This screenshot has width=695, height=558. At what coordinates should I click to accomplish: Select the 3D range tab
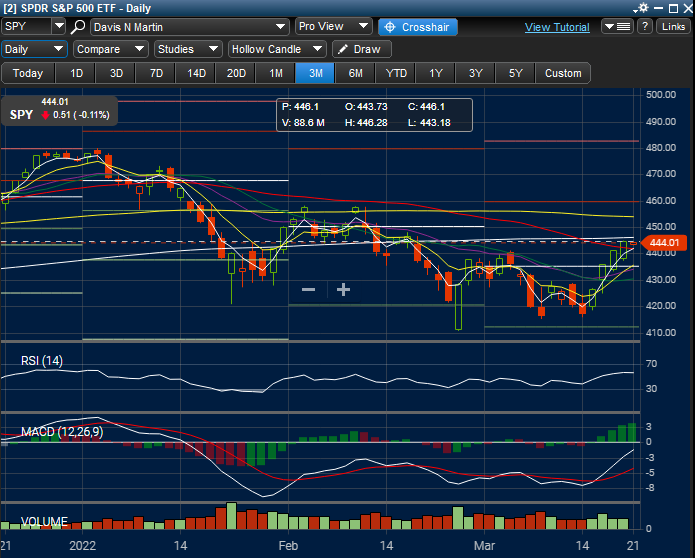[x=116, y=73]
